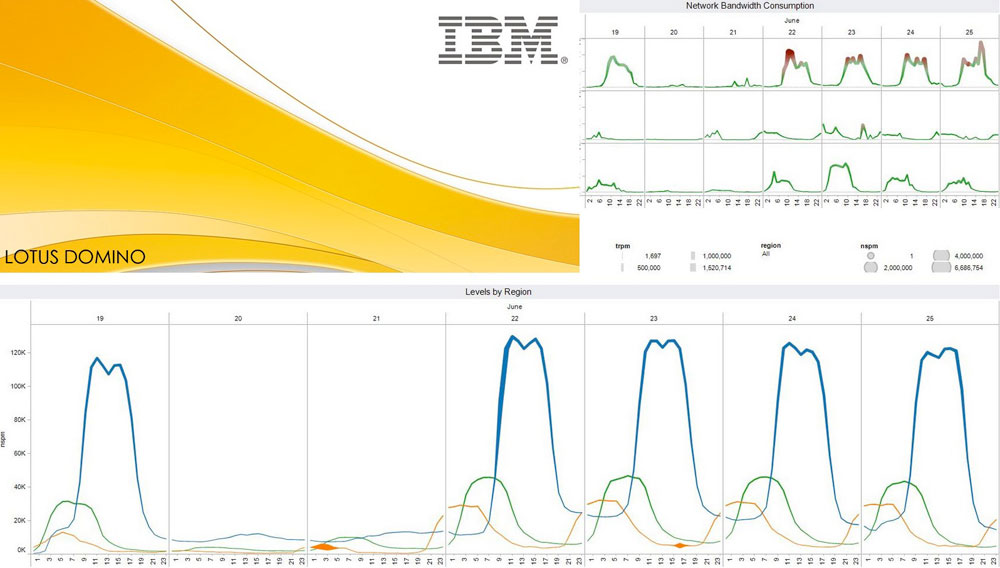This screenshot has height=568, width=1000.
Task: Click the region filter value All
Action: click(x=767, y=254)
